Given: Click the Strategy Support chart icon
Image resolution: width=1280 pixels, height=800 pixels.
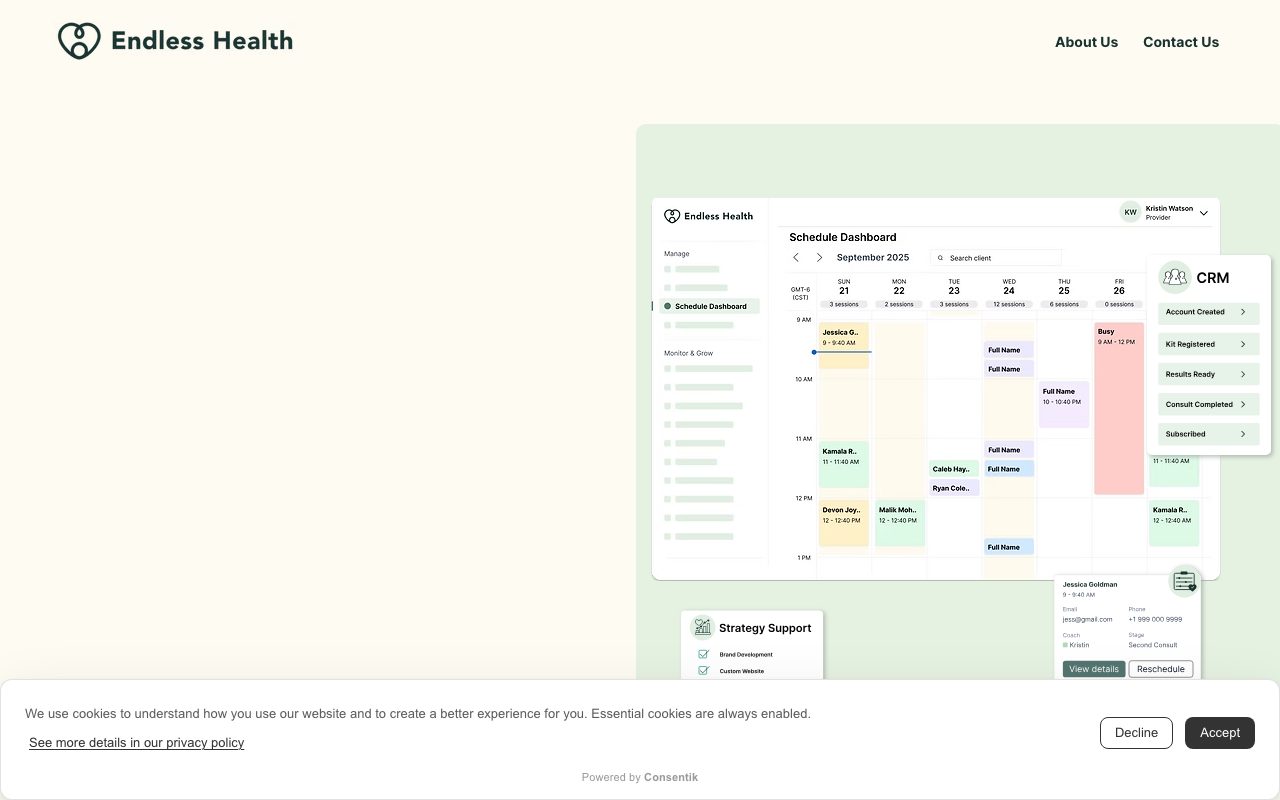Looking at the screenshot, I should click(x=702, y=627).
